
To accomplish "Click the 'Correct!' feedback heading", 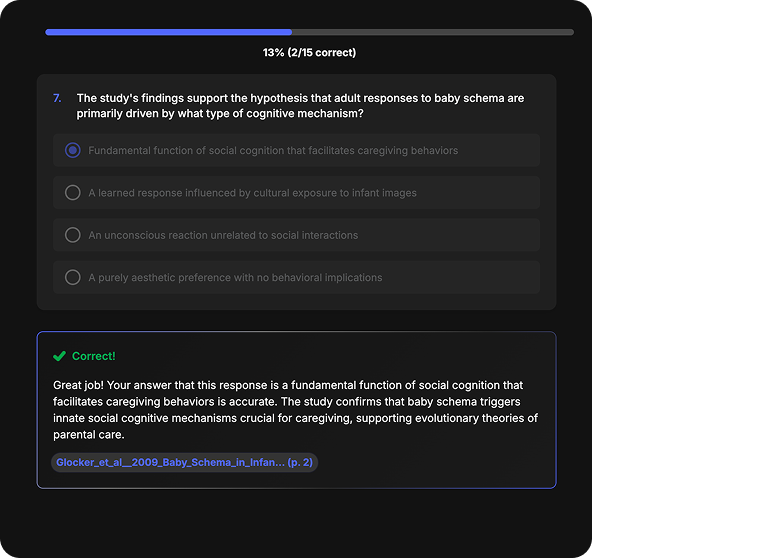I will [94, 356].
